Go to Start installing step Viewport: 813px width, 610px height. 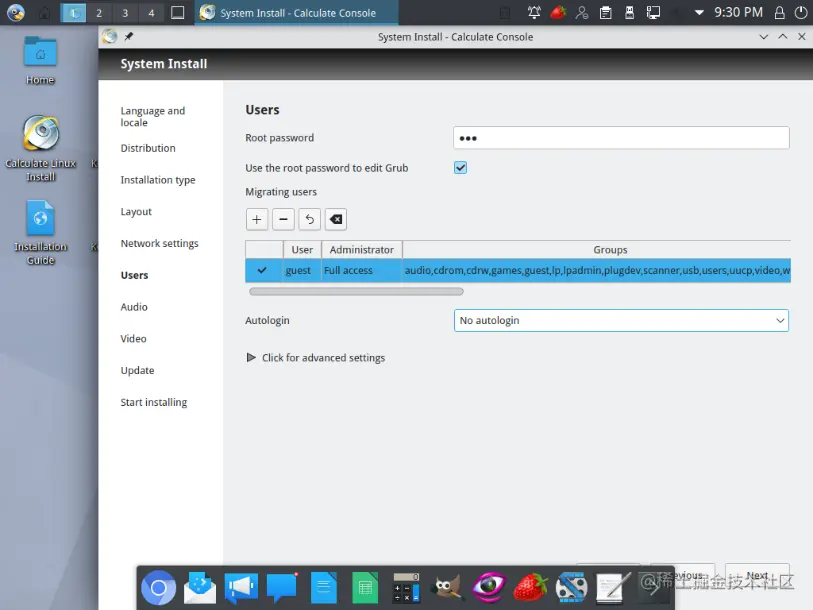click(x=154, y=402)
